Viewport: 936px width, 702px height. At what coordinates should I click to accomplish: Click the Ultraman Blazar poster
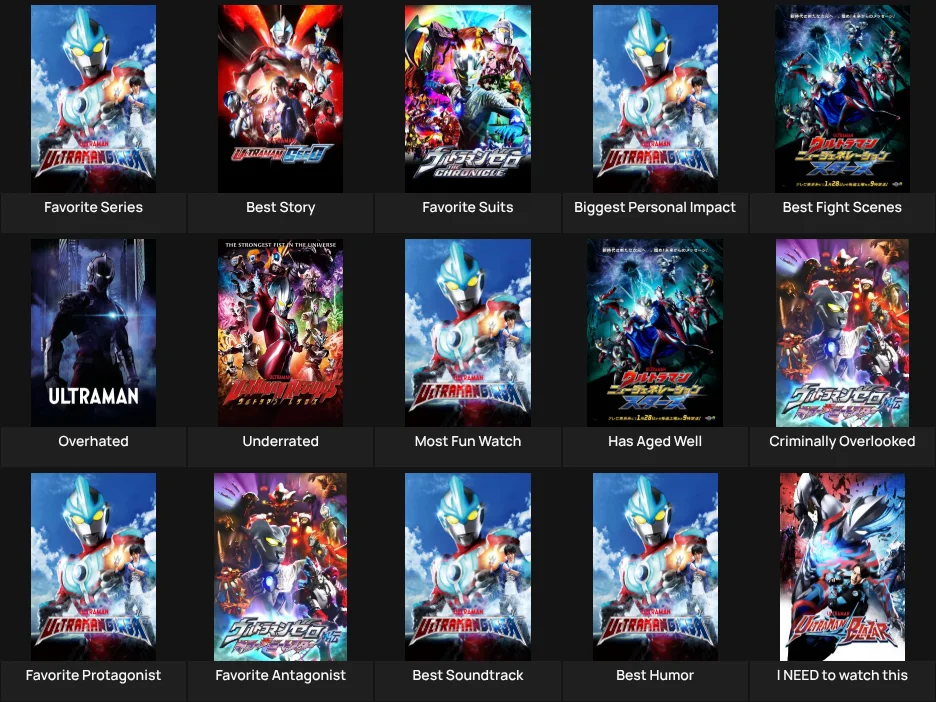point(842,566)
